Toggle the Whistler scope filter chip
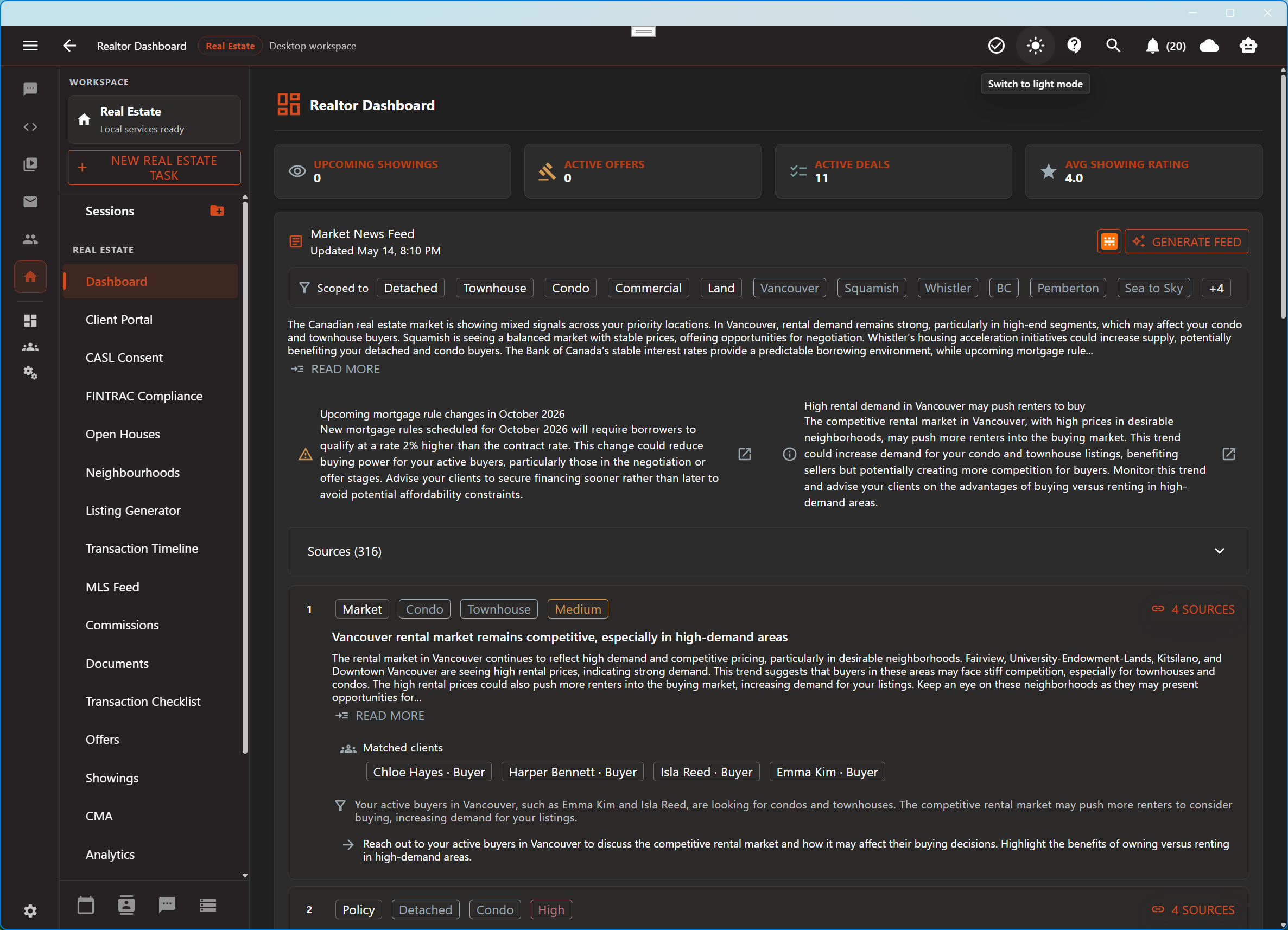Screen dimensions: 1288x930 [x=947, y=288]
